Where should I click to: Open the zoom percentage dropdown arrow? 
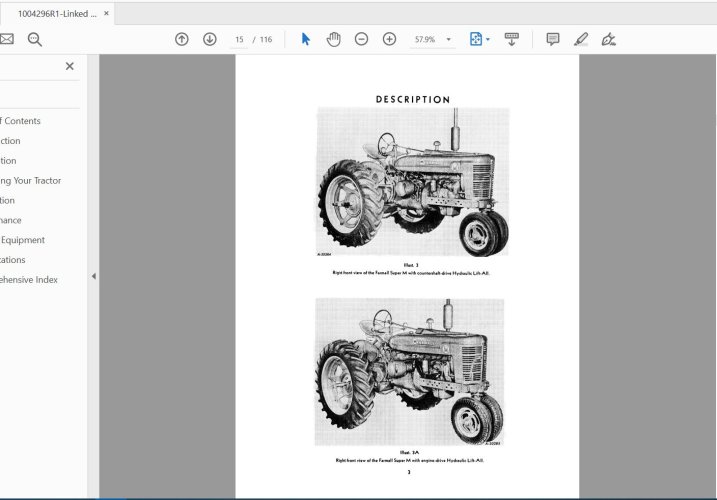click(449, 40)
